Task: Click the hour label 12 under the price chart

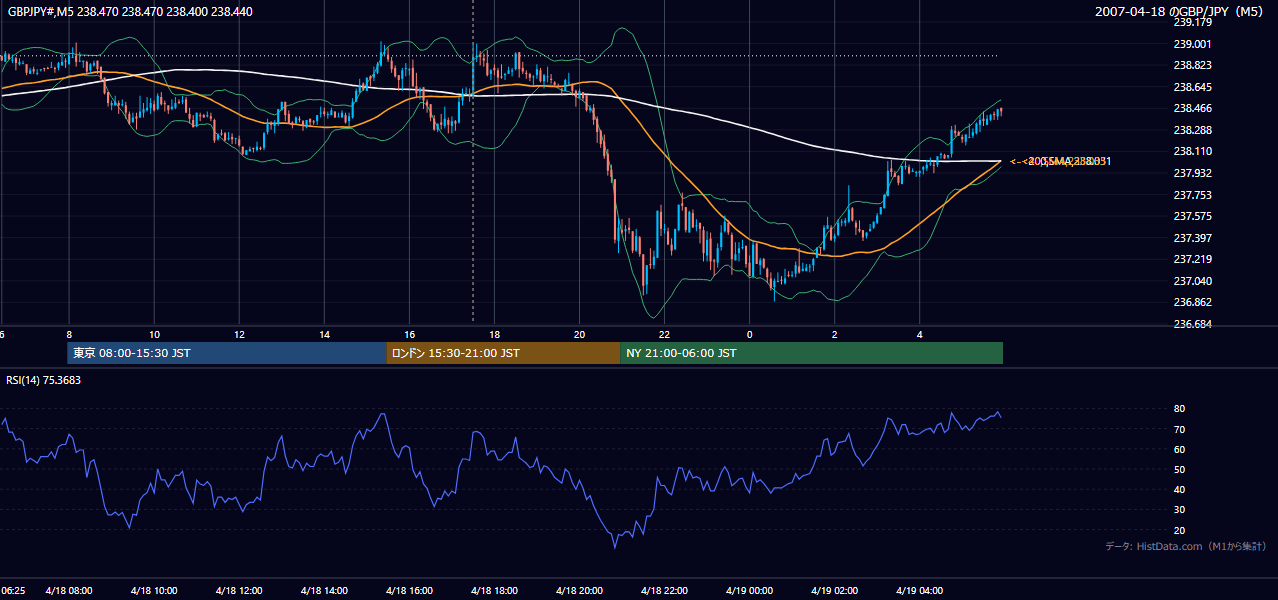Action: click(x=239, y=334)
